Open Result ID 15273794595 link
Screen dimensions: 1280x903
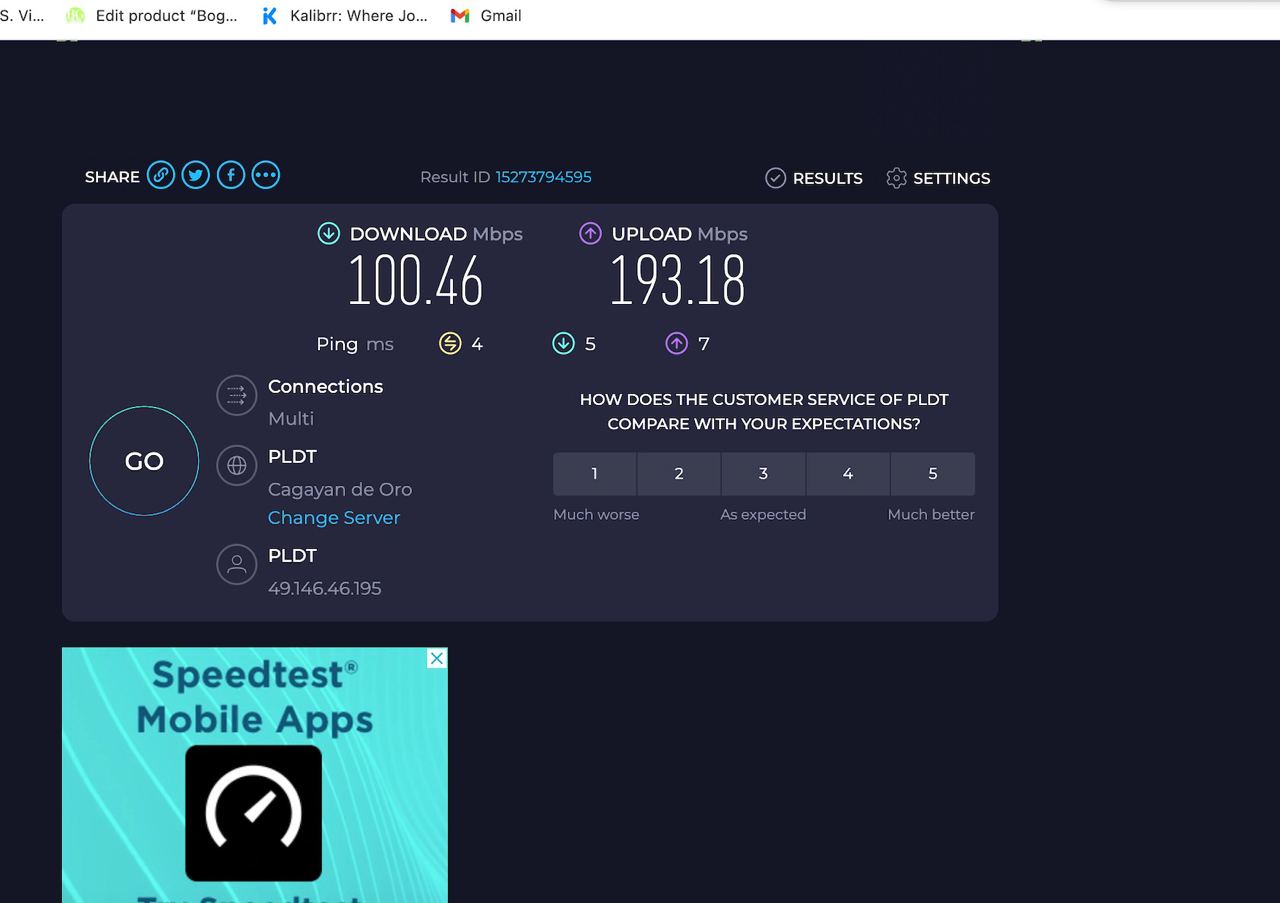click(544, 177)
